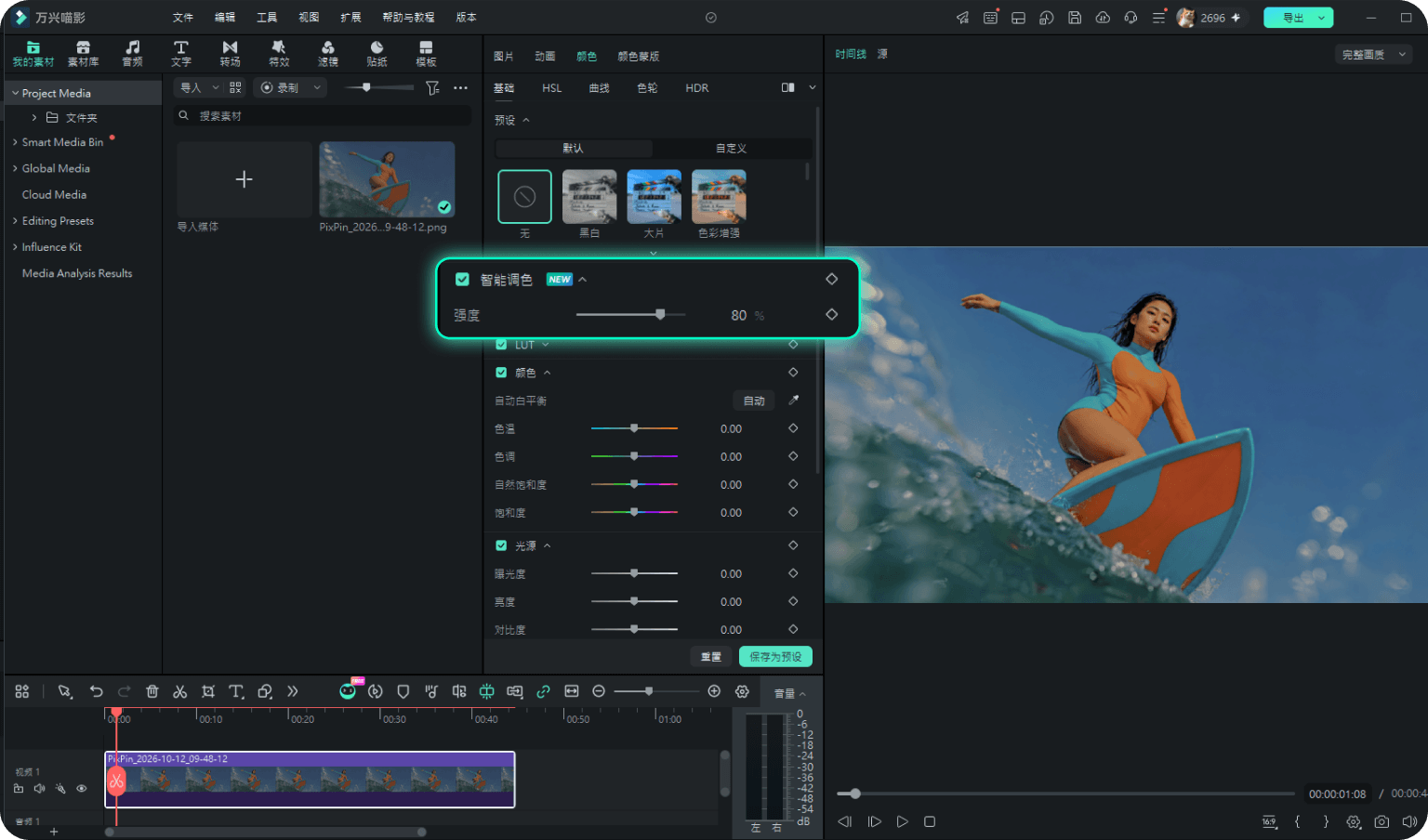Click the 保存为预设 button
Screen dimensions: 1428x840
click(775, 656)
